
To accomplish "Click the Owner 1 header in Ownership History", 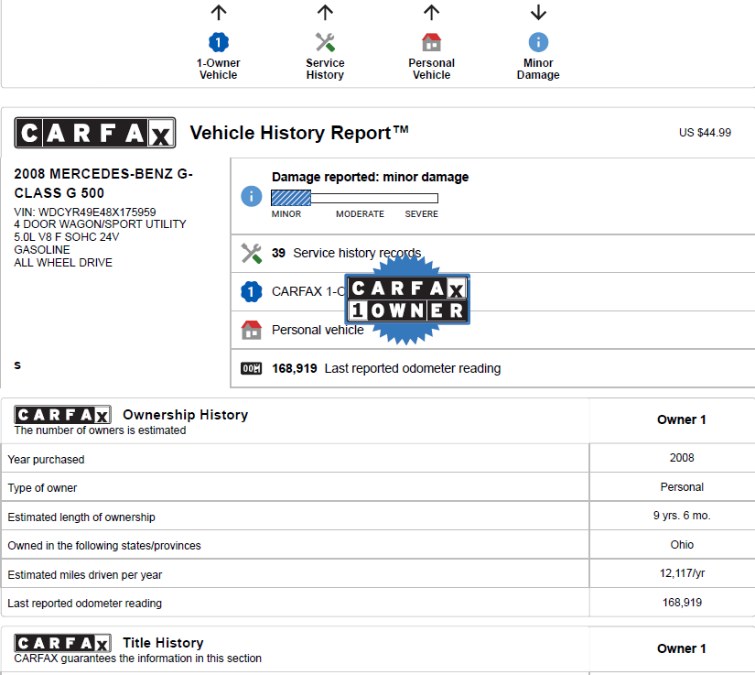I will [682, 420].
